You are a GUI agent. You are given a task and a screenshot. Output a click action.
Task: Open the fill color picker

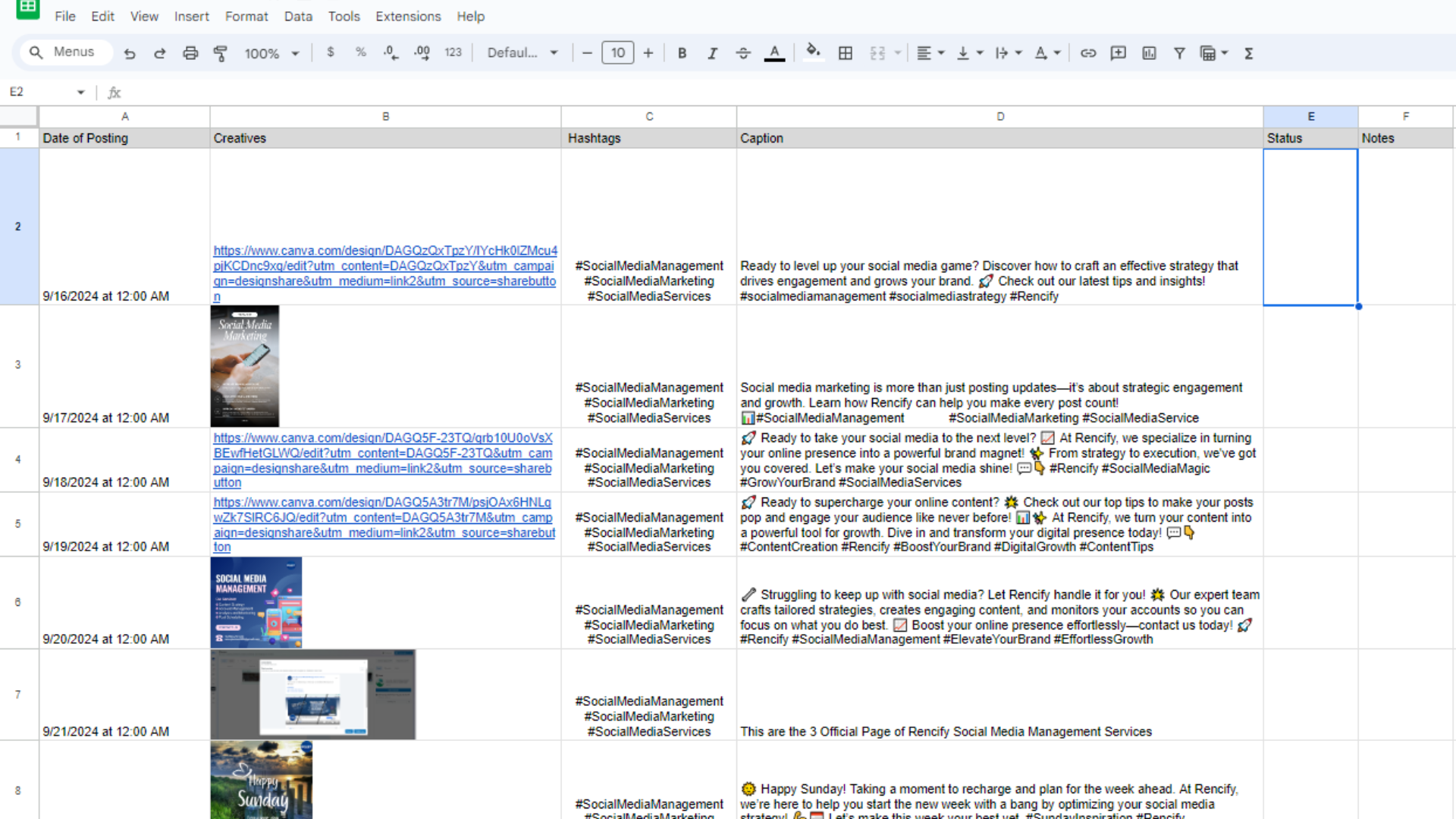[x=813, y=52]
